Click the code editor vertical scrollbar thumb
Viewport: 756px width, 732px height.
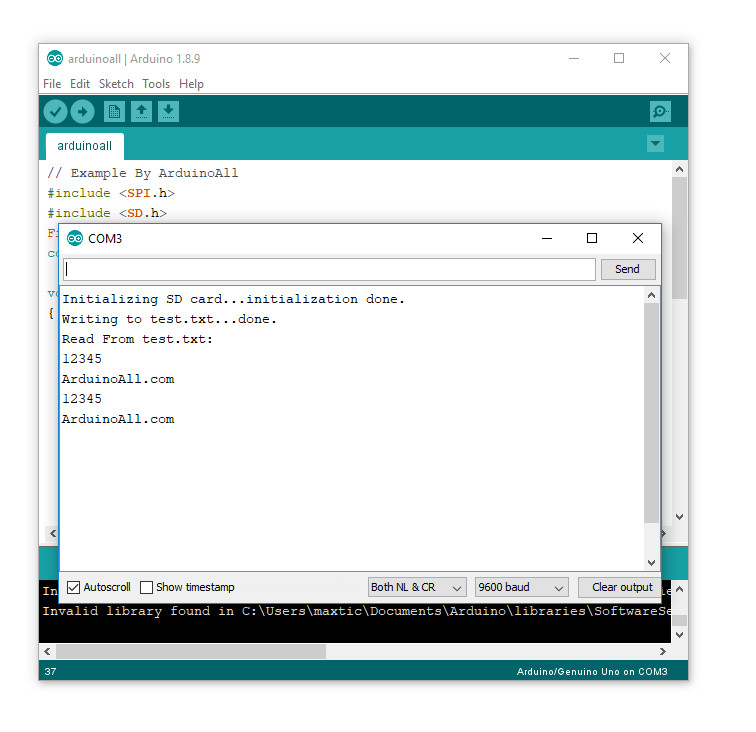click(679, 238)
